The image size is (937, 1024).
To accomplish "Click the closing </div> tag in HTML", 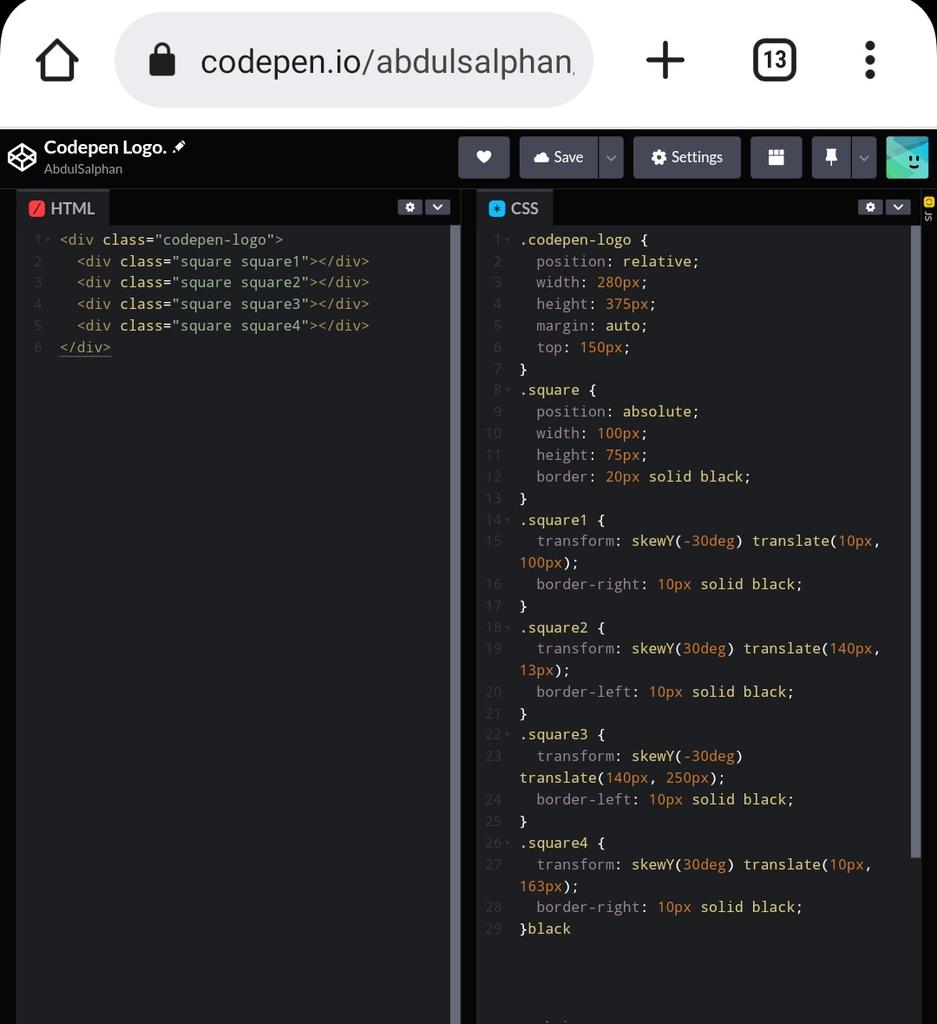I will click(85, 347).
